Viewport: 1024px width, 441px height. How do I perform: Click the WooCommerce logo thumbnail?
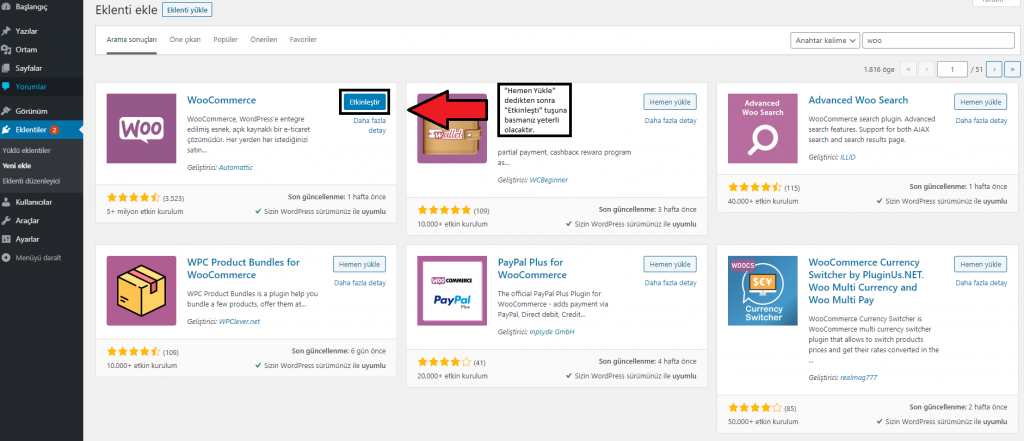(x=141, y=128)
